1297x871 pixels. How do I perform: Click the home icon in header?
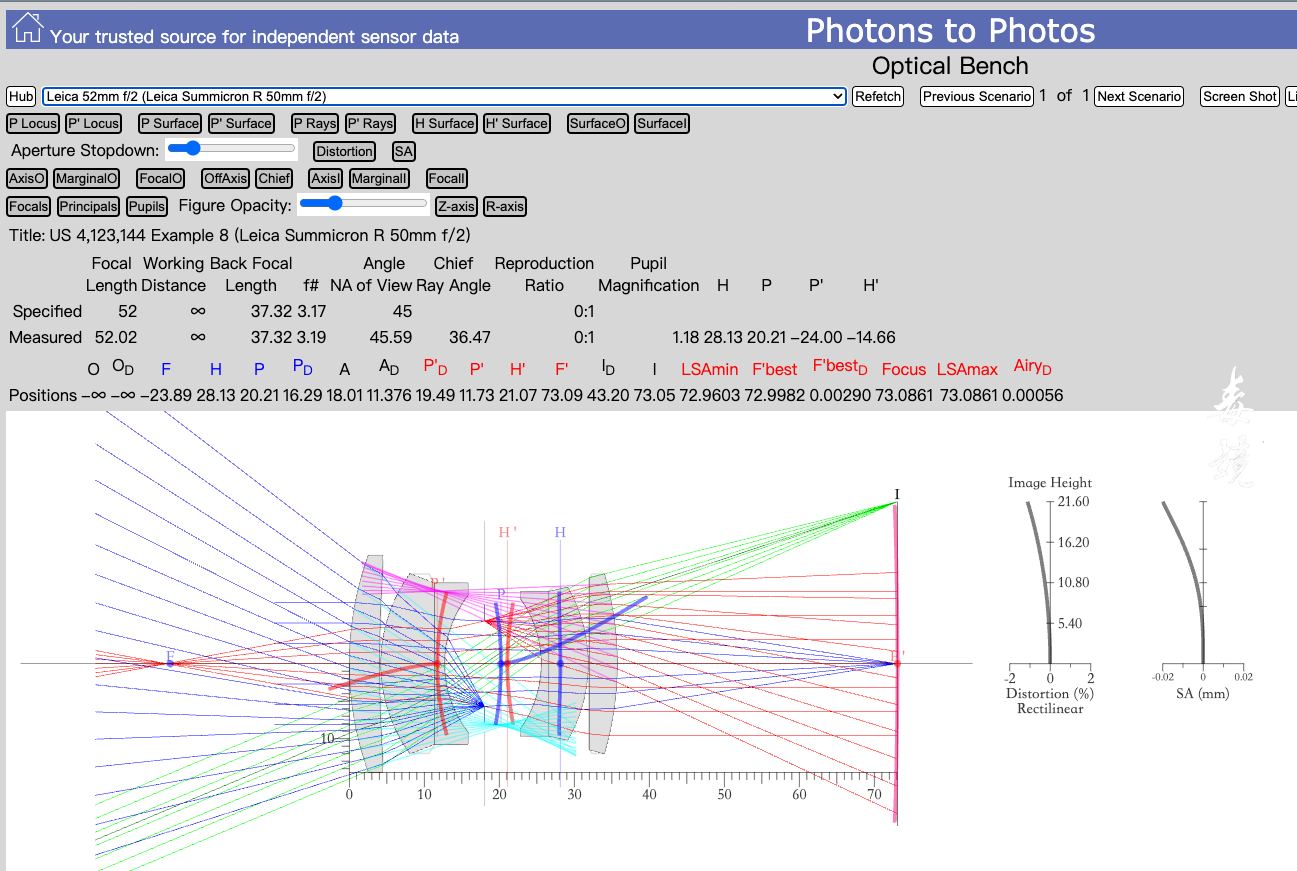pos(27,29)
